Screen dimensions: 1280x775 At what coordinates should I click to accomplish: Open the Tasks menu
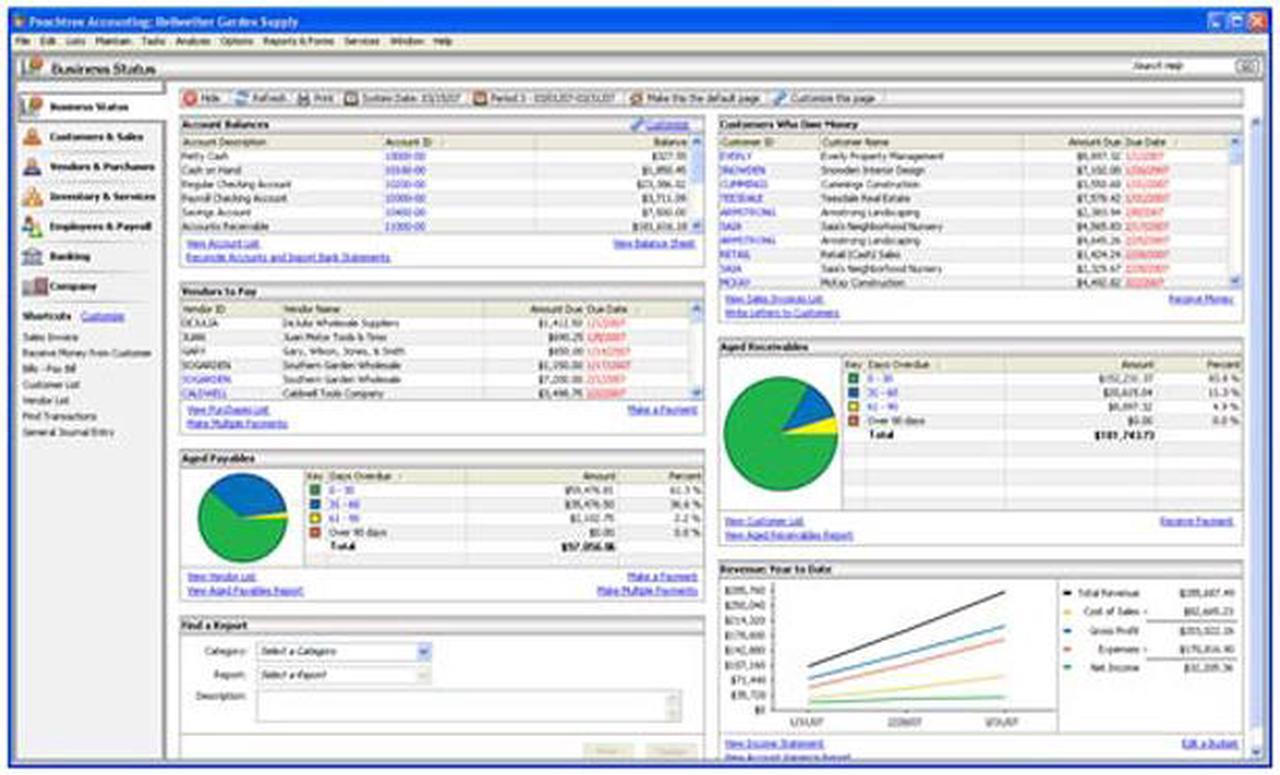pyautogui.click(x=153, y=42)
